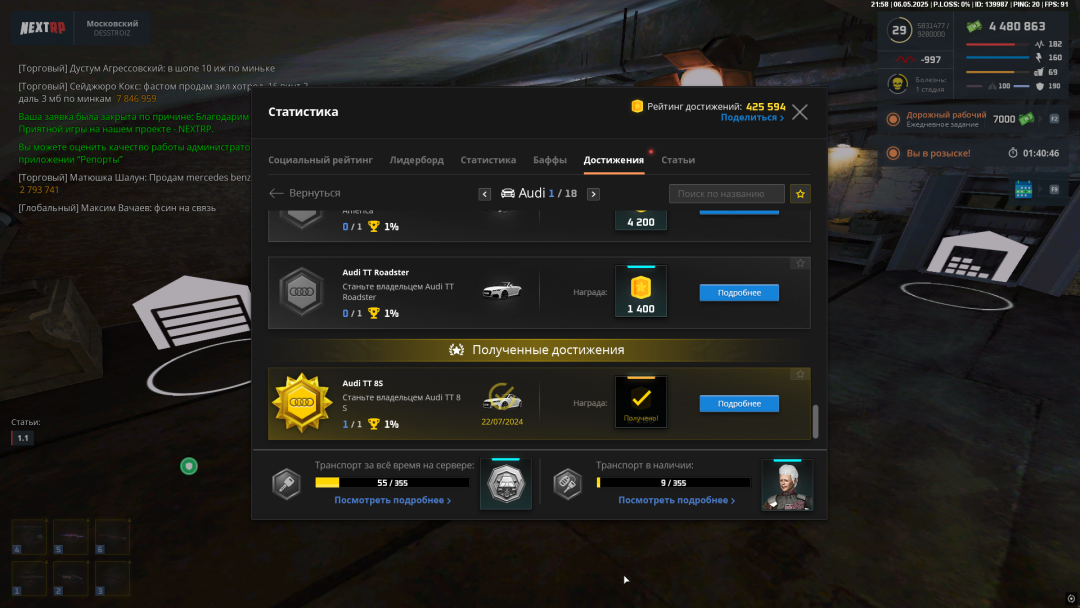1080x608 pixels.
Task: Click the armor shield icon beside 190
Action: tap(1039, 86)
